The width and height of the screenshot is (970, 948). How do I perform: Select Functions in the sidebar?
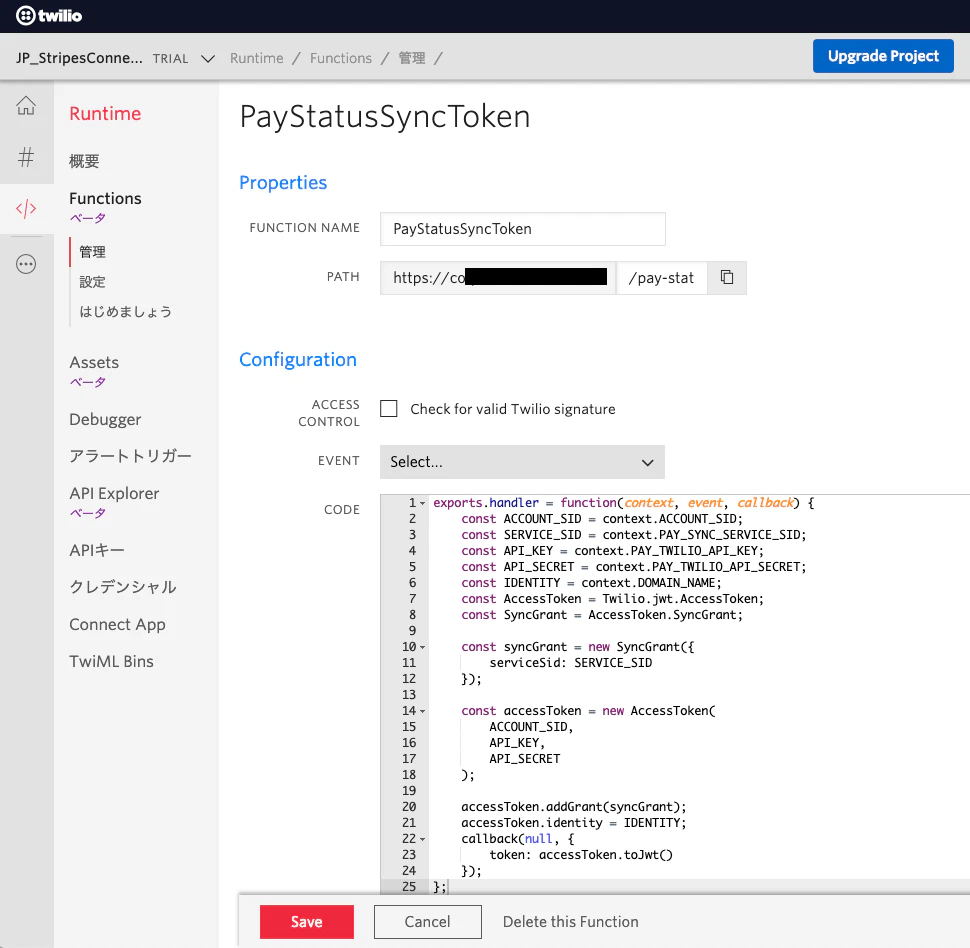point(105,198)
